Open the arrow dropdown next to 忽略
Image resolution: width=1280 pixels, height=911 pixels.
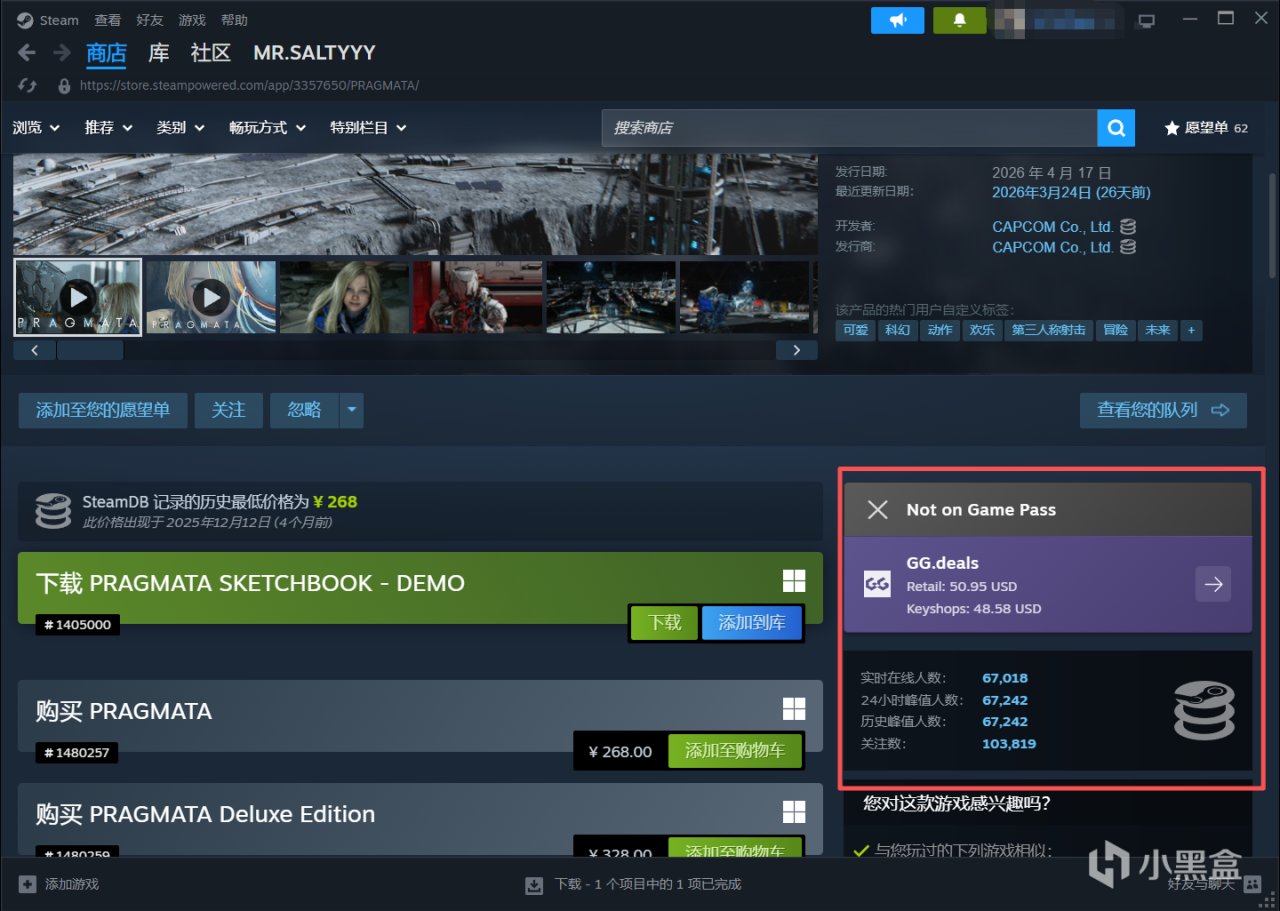351,410
